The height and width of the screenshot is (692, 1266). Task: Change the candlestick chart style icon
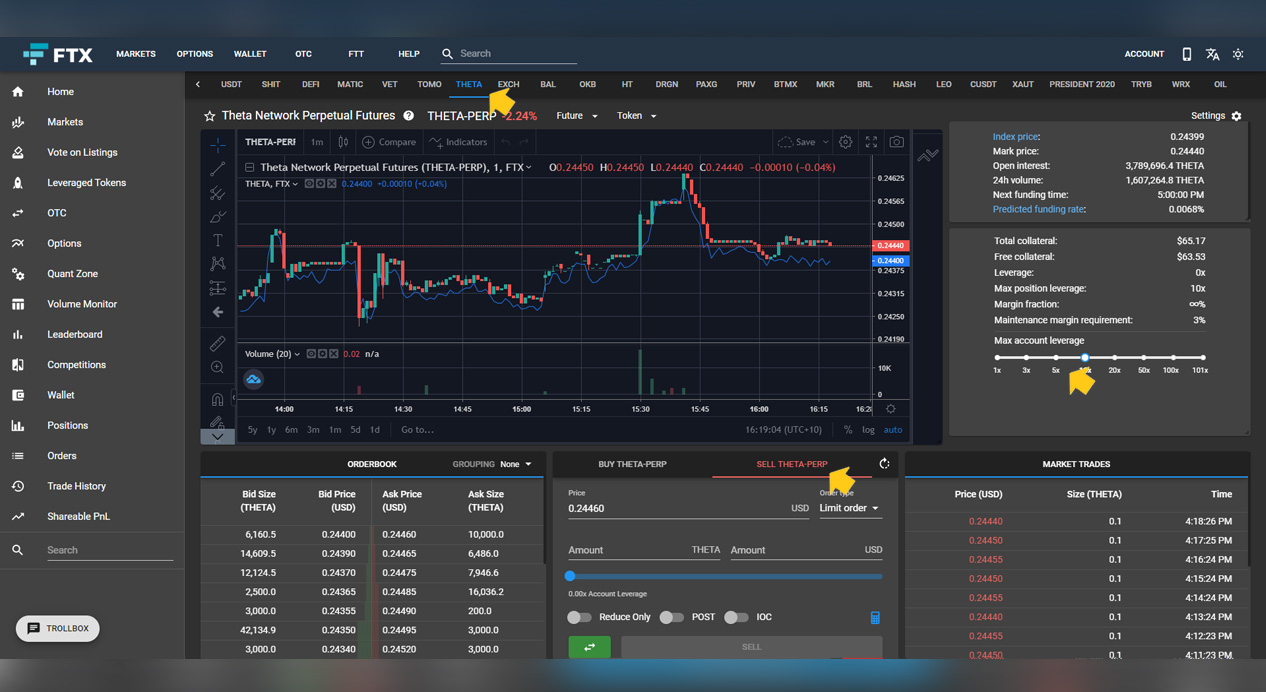pos(343,142)
